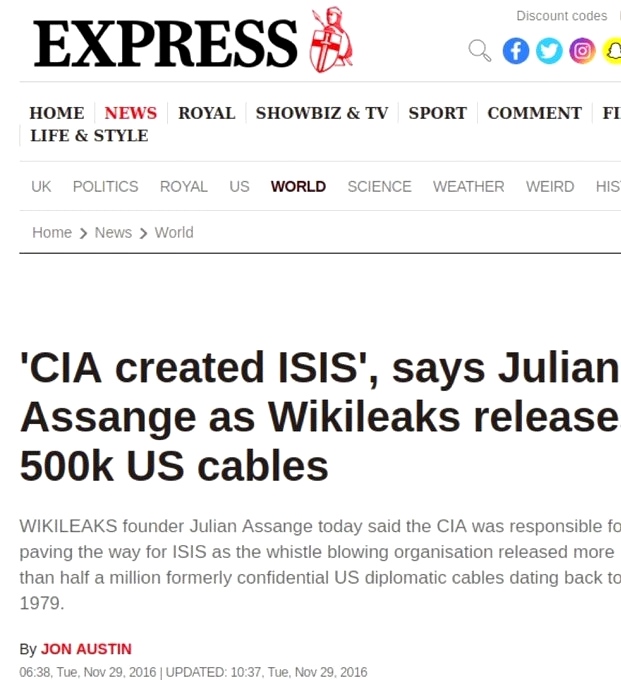Select the WEIRD sub-tab
The height and width of the screenshot is (680, 621).
pos(550,187)
